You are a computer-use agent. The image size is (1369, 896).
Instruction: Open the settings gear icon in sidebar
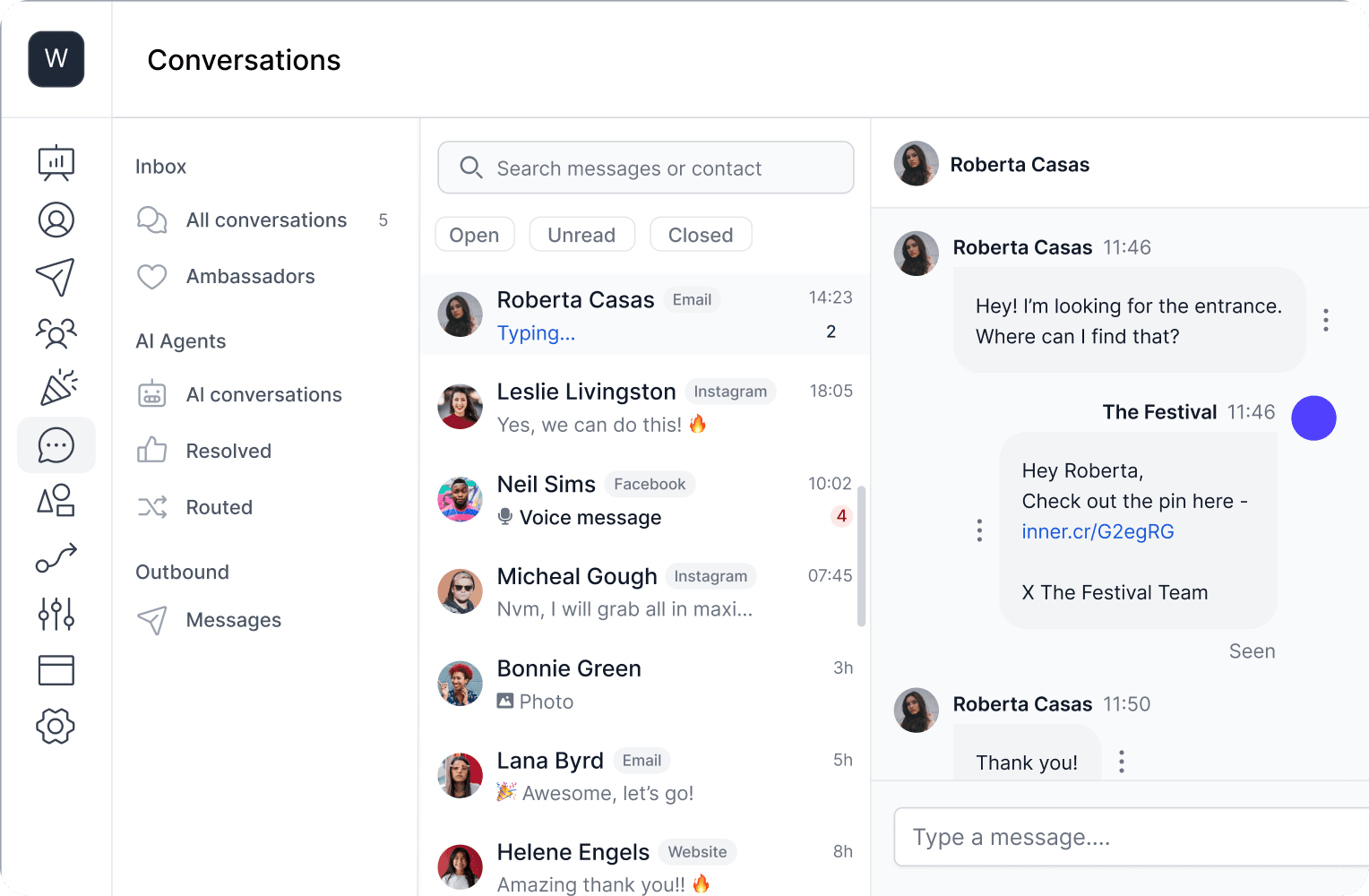56,726
